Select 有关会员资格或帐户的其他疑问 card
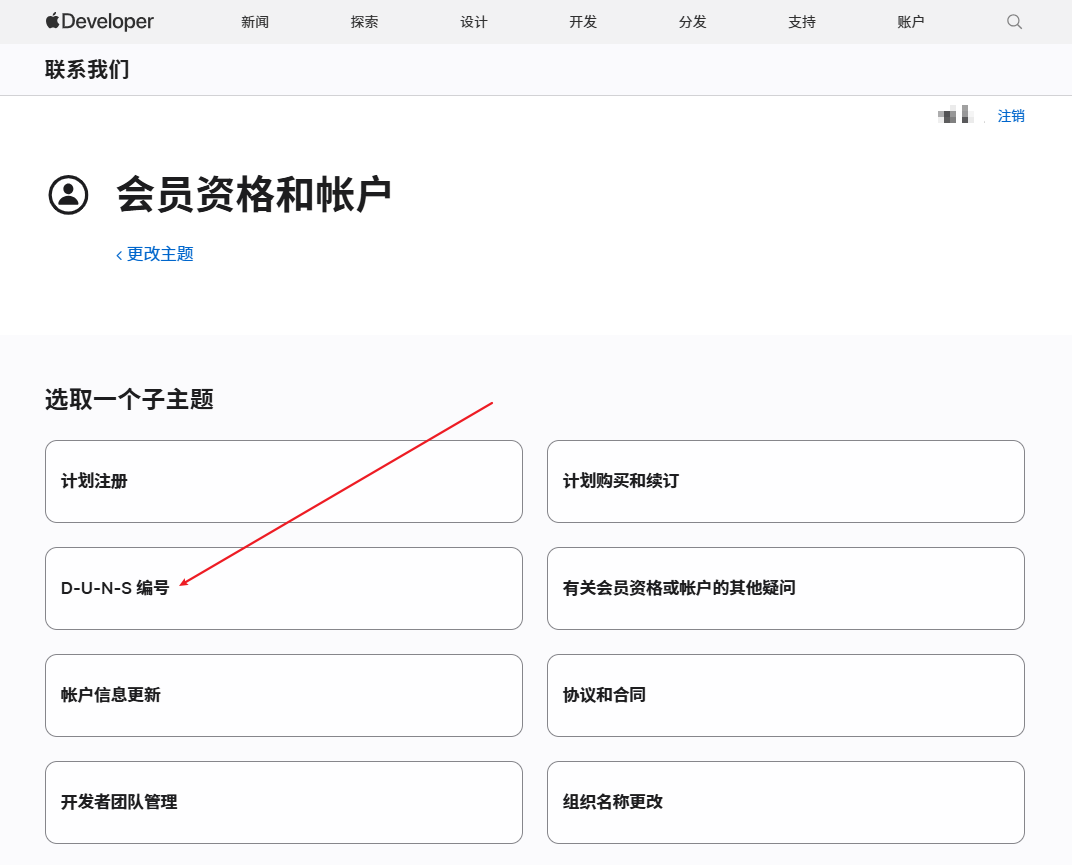The width and height of the screenshot is (1072, 865). 785,588
